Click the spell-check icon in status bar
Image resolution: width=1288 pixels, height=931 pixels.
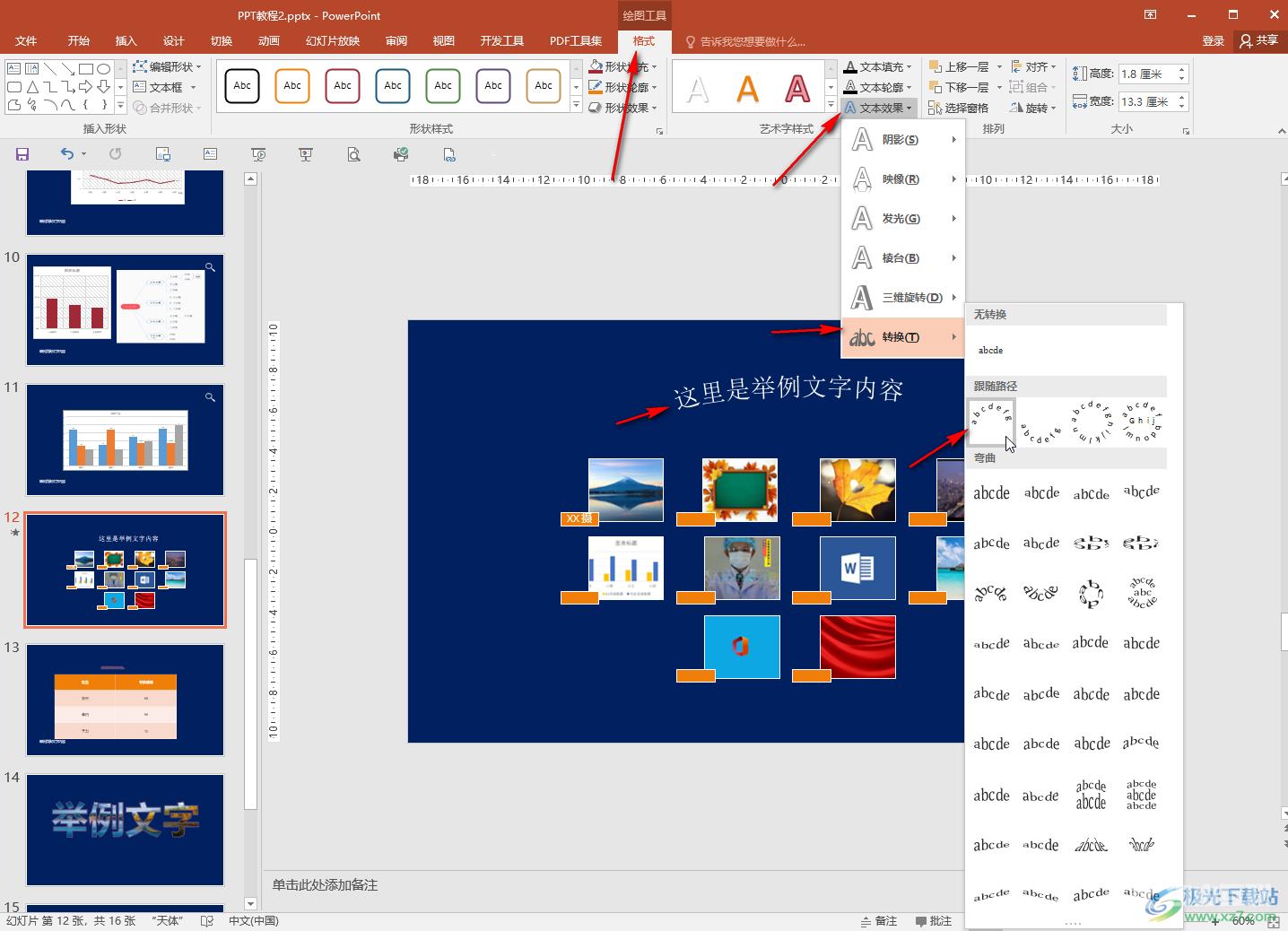[x=207, y=921]
